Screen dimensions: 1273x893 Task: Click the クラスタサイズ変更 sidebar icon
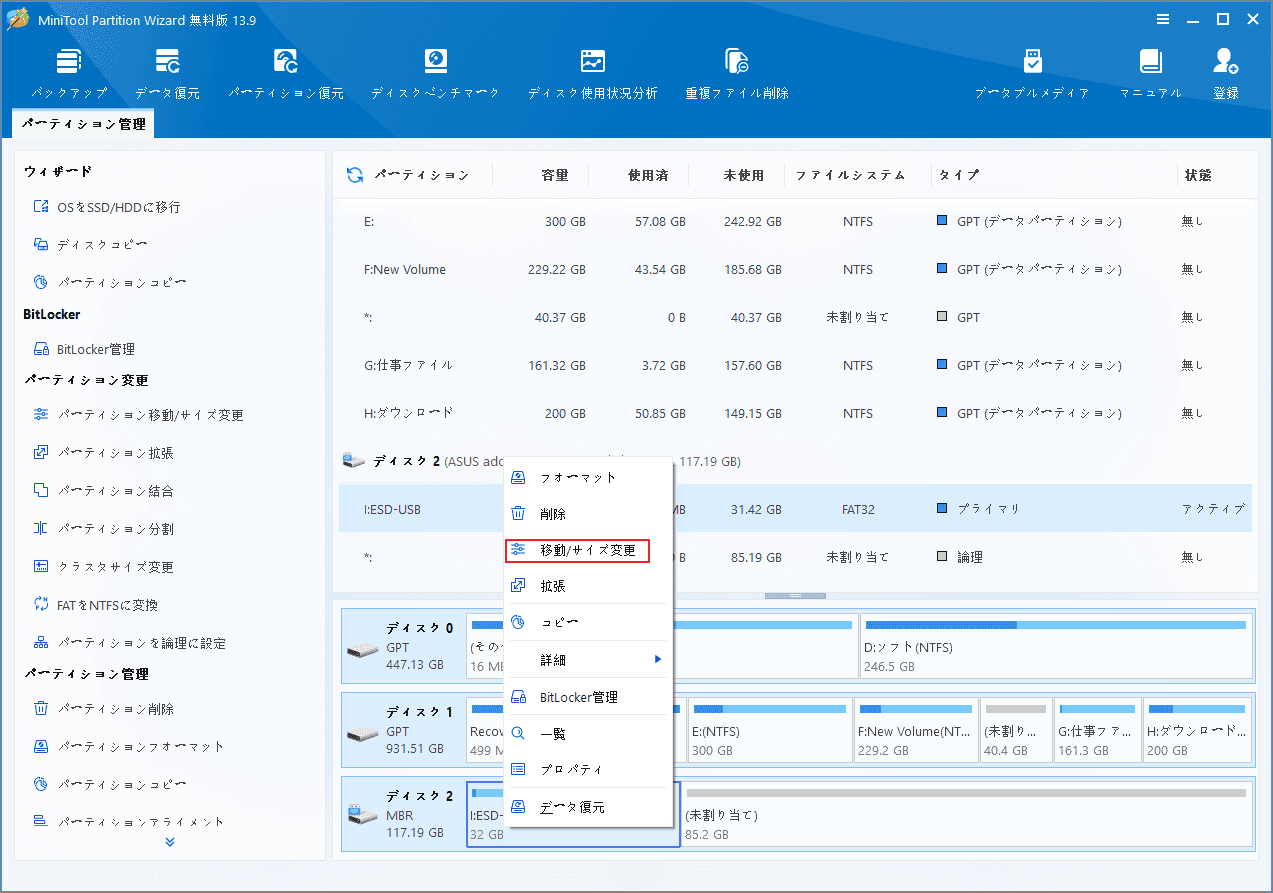point(41,567)
